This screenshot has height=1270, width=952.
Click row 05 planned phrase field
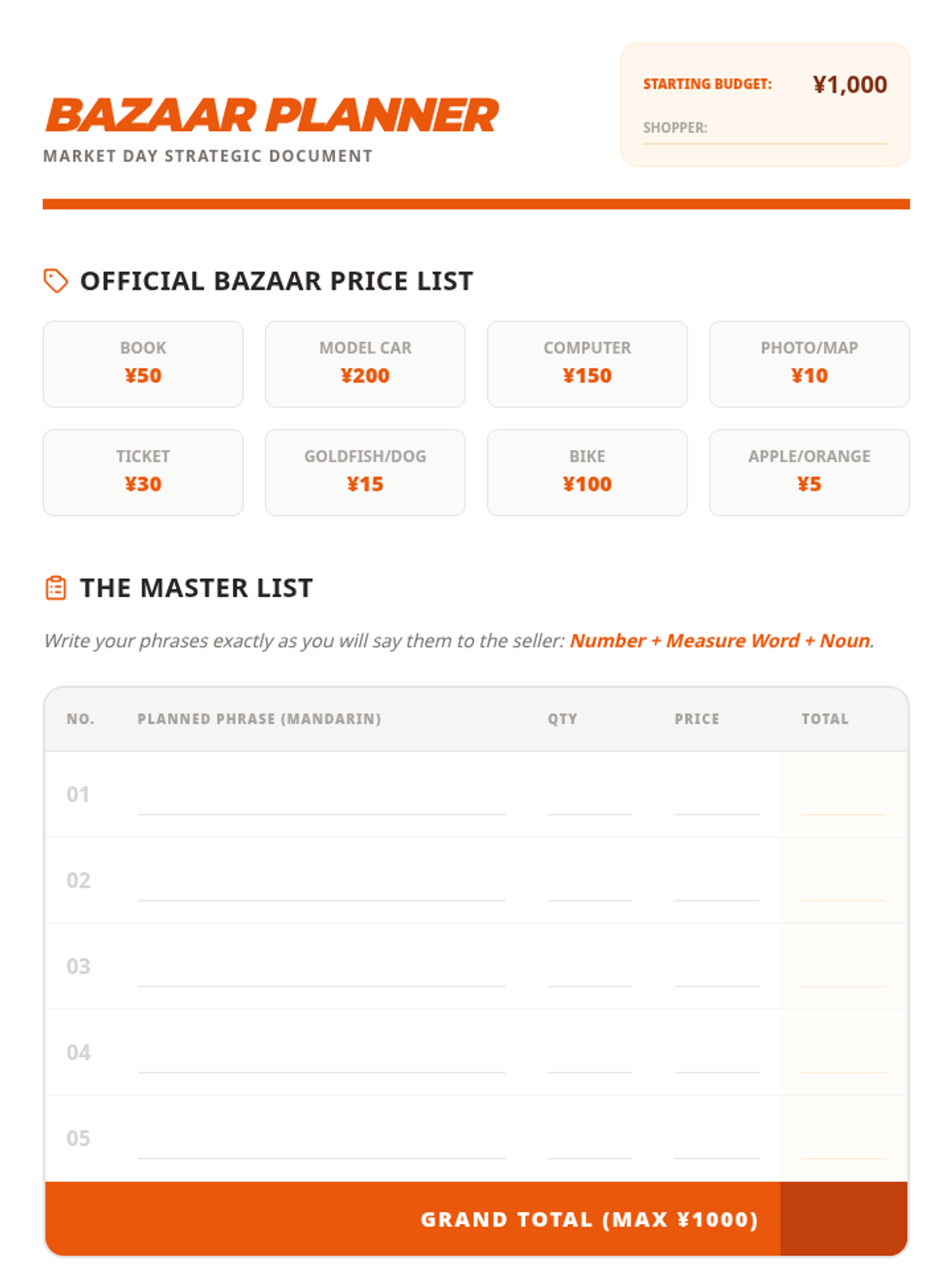(321, 1141)
